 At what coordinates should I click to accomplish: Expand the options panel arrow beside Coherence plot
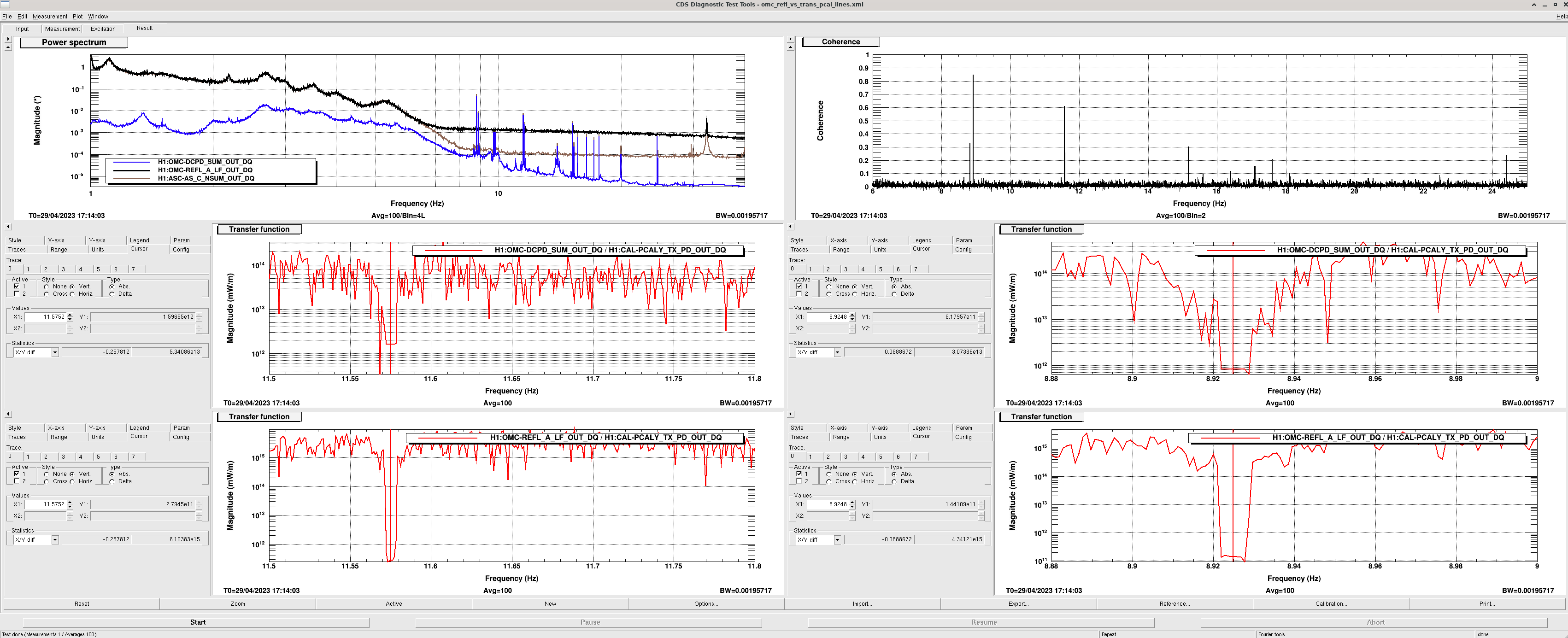[791, 39]
